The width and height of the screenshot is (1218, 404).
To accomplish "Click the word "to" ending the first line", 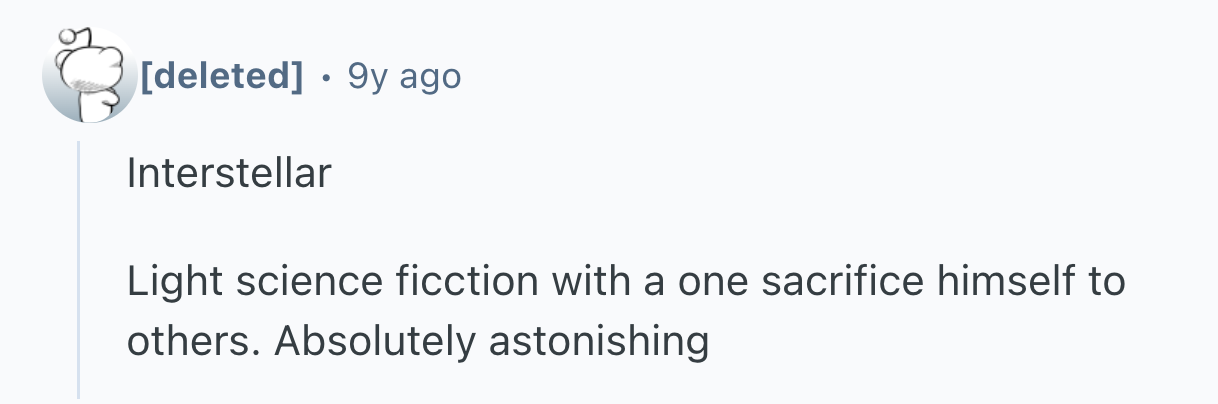I will click(x=1106, y=282).
